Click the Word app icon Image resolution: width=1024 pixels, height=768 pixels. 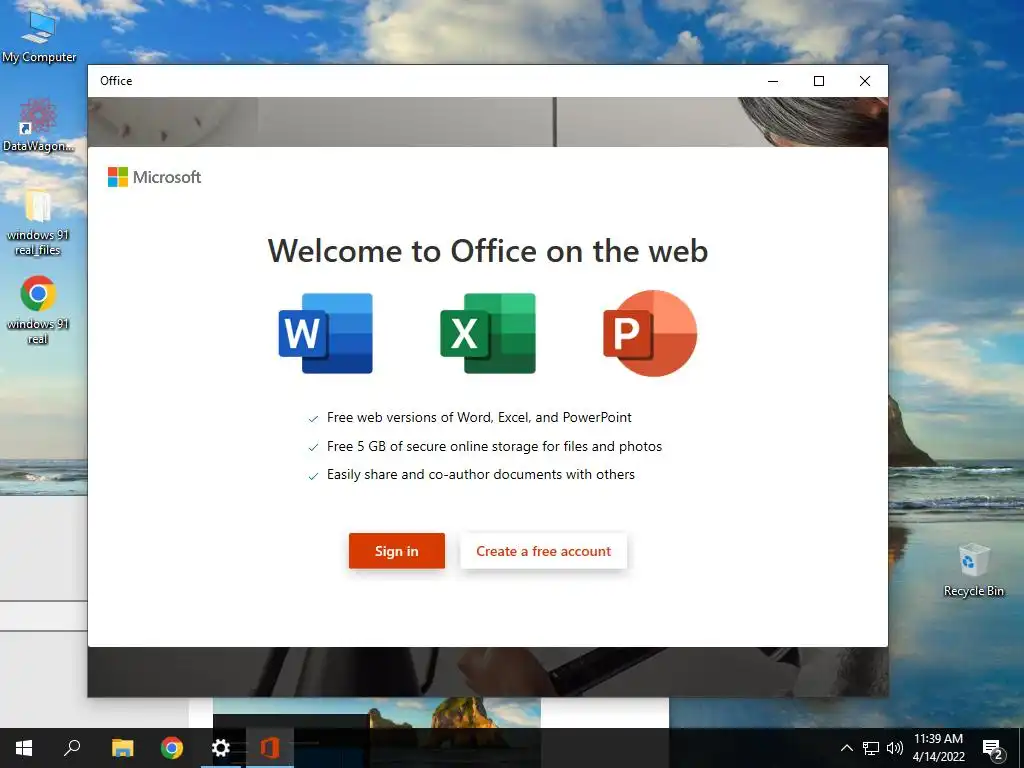[325, 333]
